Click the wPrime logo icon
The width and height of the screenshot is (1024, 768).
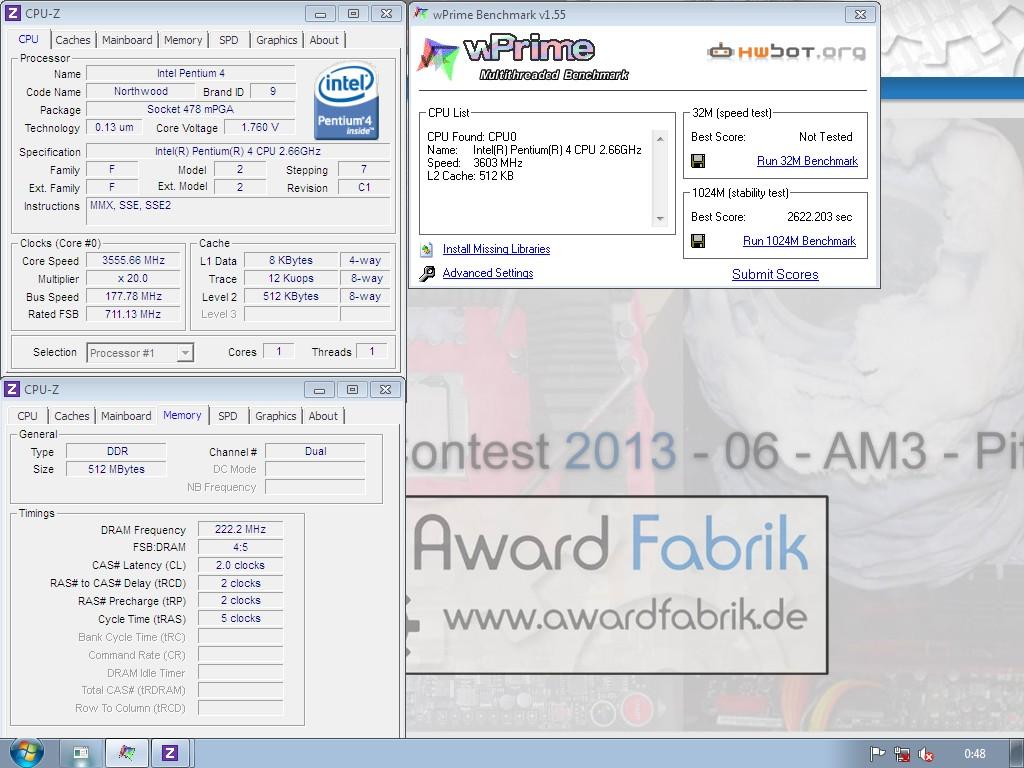click(437, 59)
